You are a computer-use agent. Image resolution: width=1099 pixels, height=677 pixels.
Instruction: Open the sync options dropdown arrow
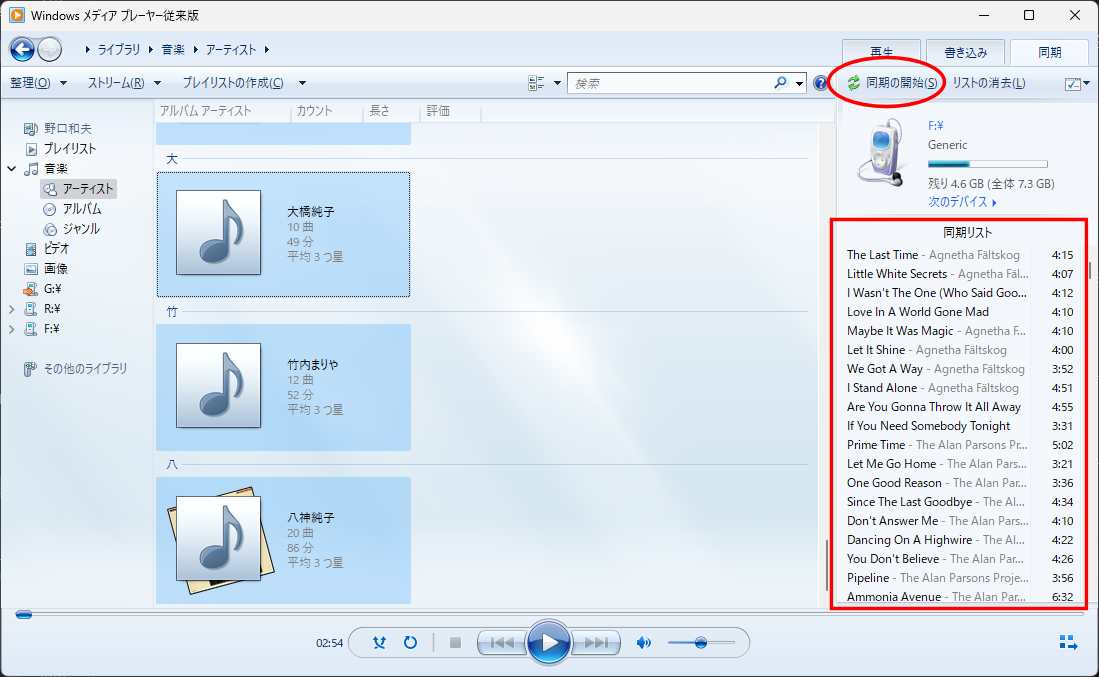[x=1087, y=83]
